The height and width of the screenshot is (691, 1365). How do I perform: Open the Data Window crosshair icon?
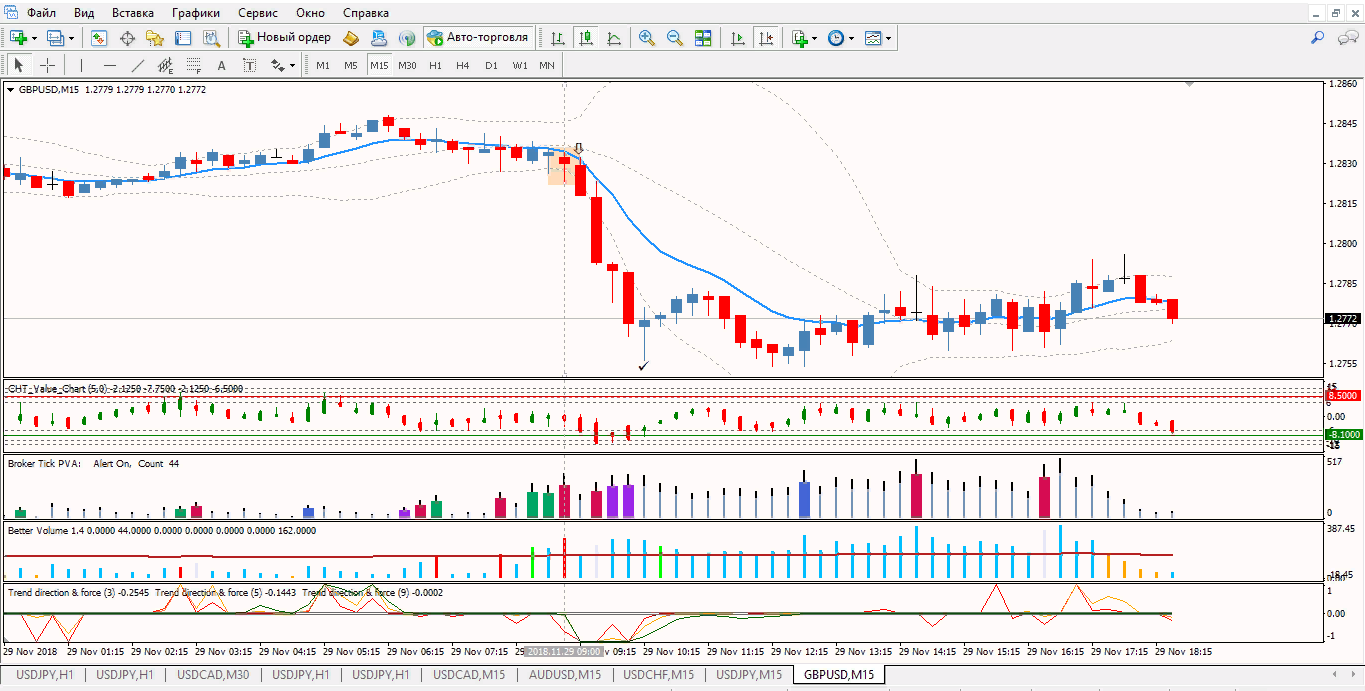pos(127,38)
